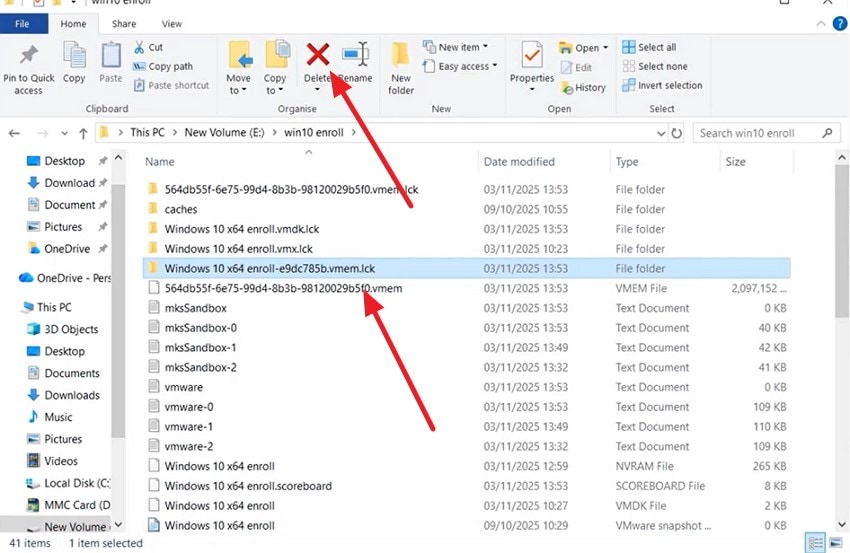Click the Cut scissors command
The height and width of the screenshot is (553, 850).
tap(147, 47)
